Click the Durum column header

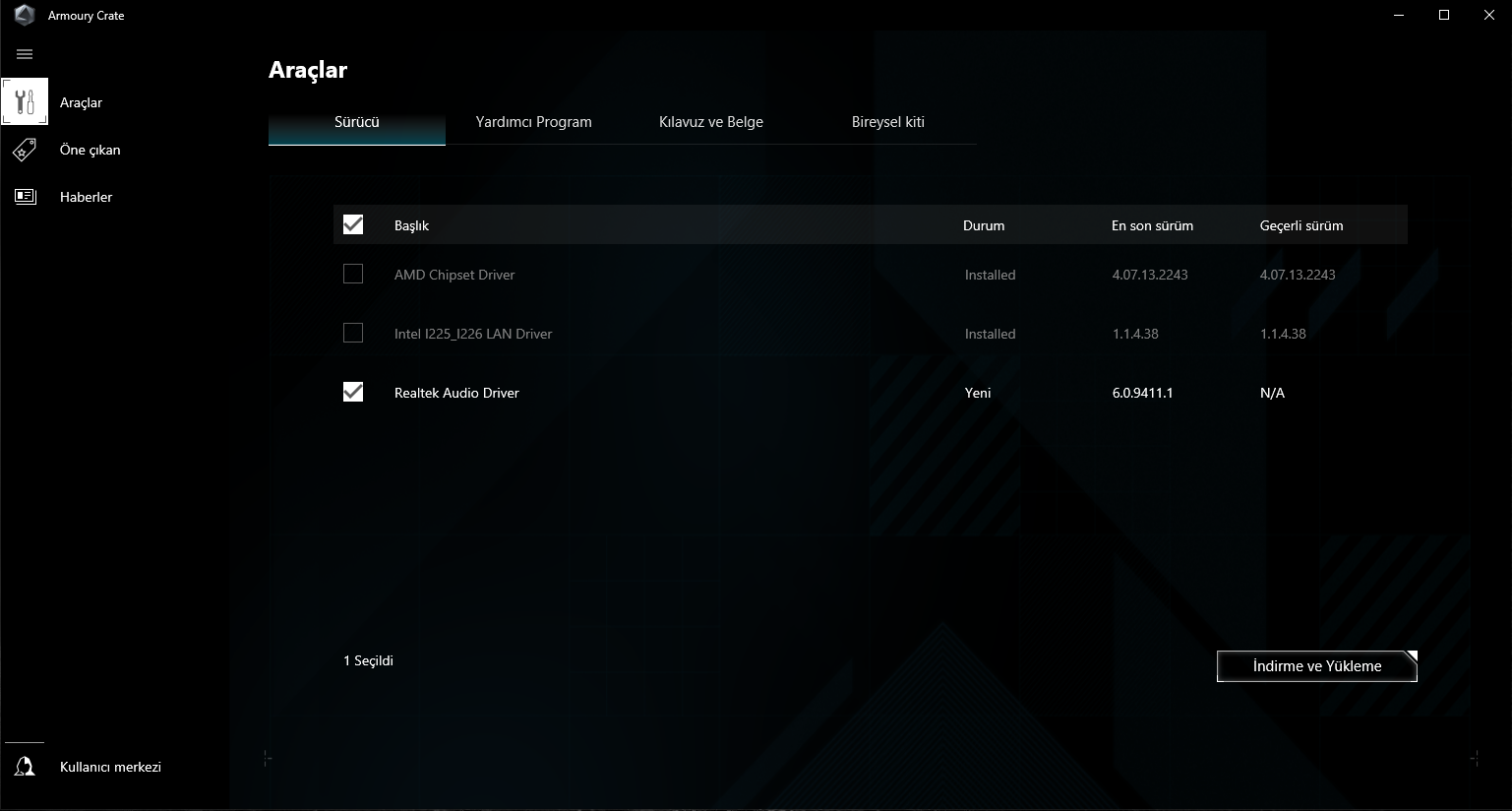[984, 225]
